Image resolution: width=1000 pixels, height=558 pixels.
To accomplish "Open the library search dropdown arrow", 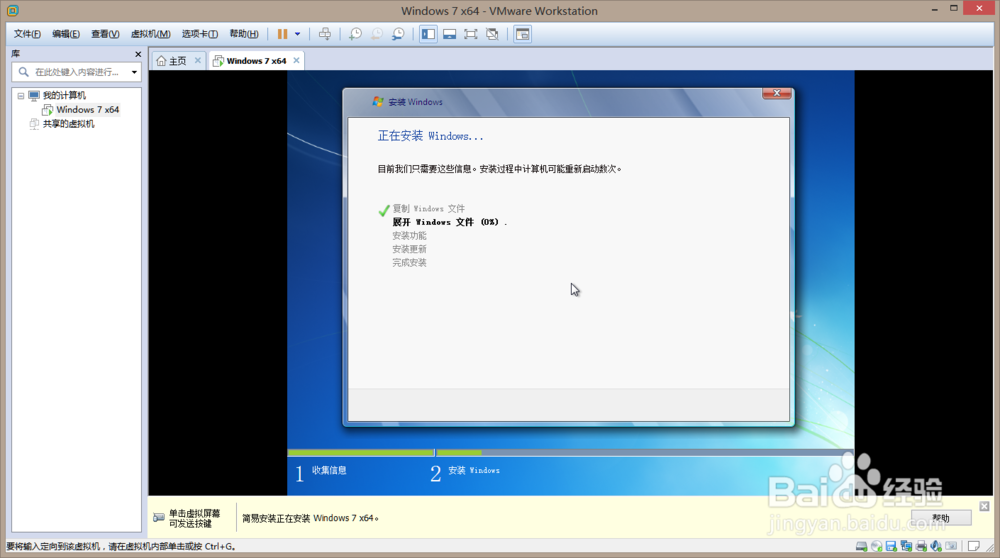I will (x=134, y=72).
